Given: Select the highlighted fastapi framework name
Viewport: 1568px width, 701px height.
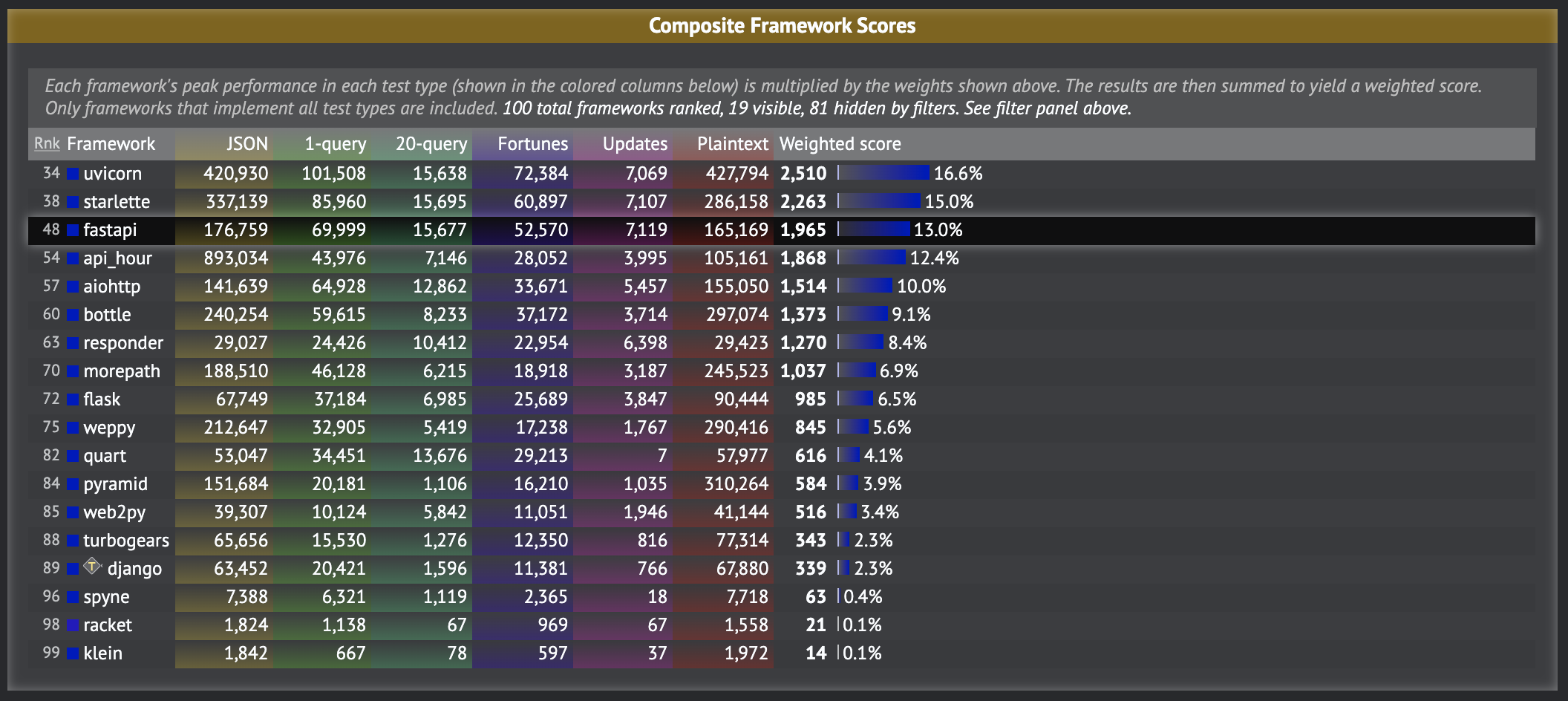Looking at the screenshot, I should point(110,230).
